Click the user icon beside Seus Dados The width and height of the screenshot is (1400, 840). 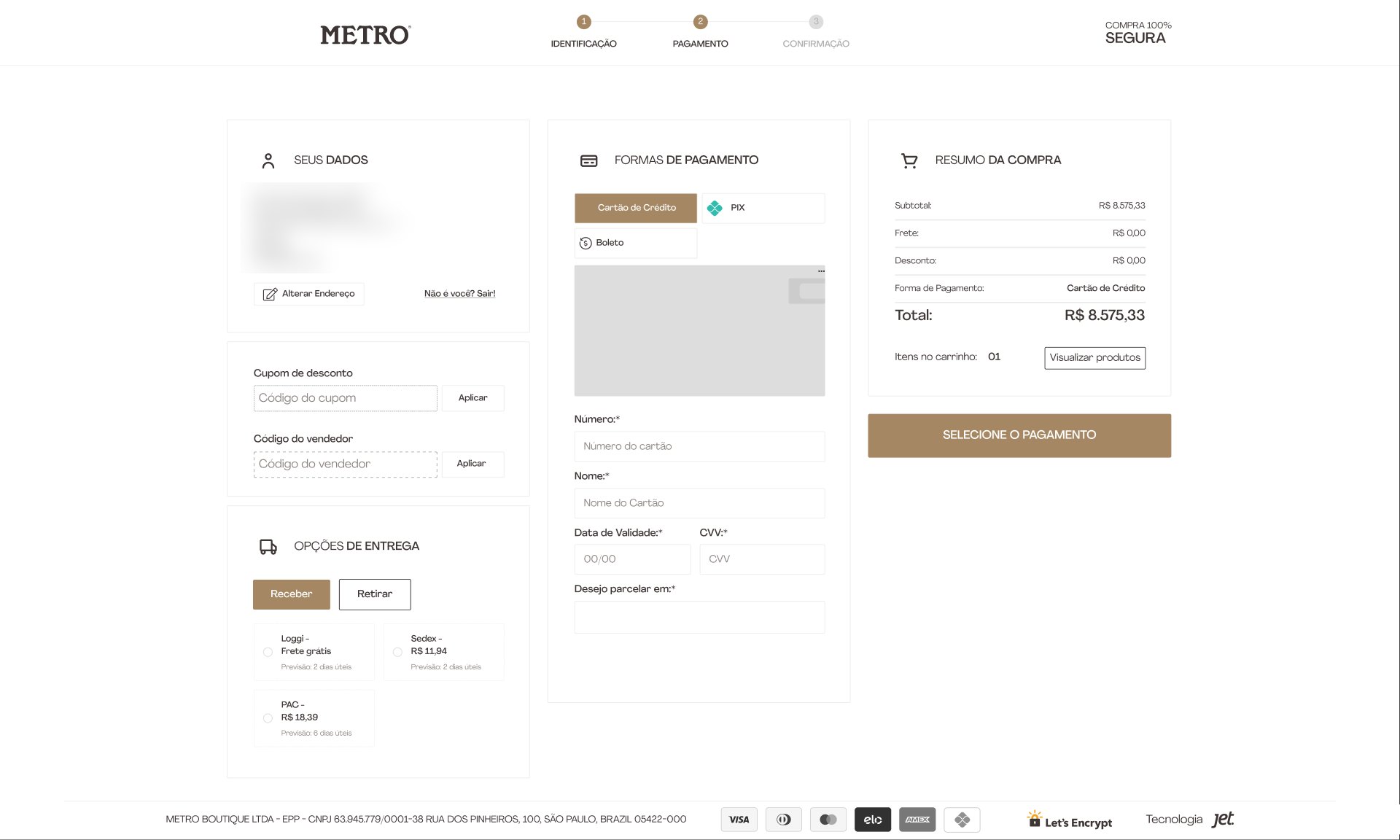point(268,160)
